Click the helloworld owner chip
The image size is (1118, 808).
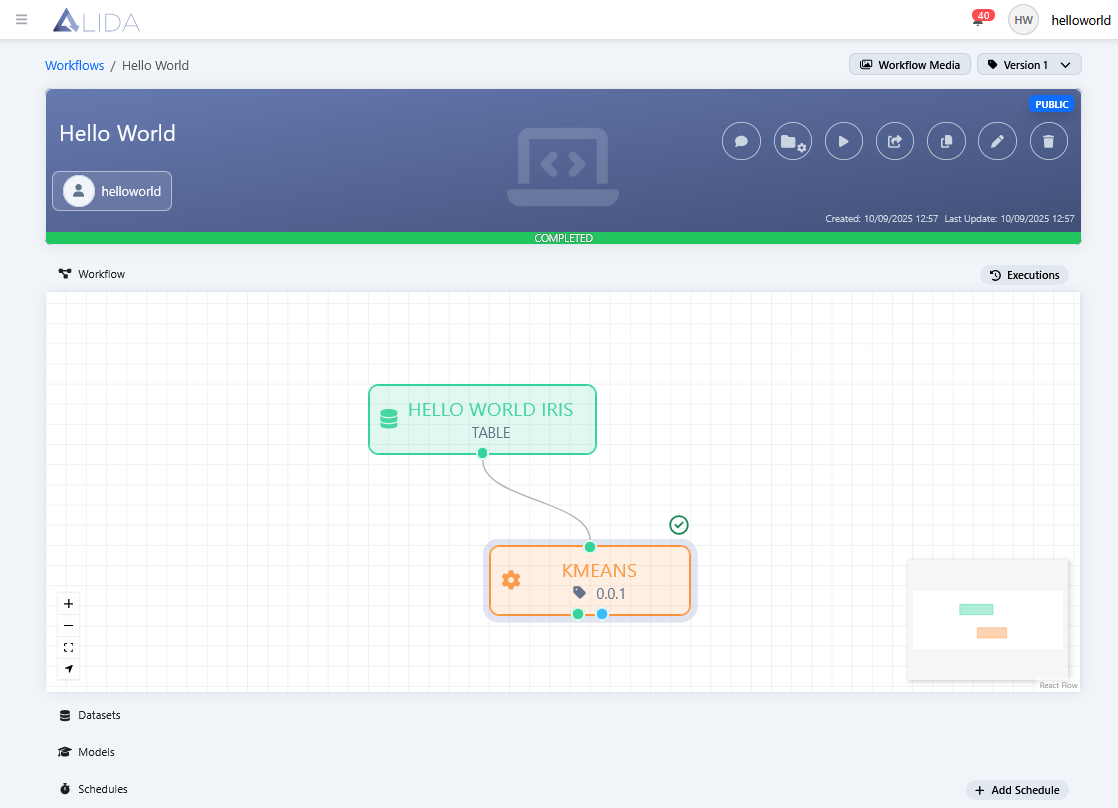click(112, 191)
